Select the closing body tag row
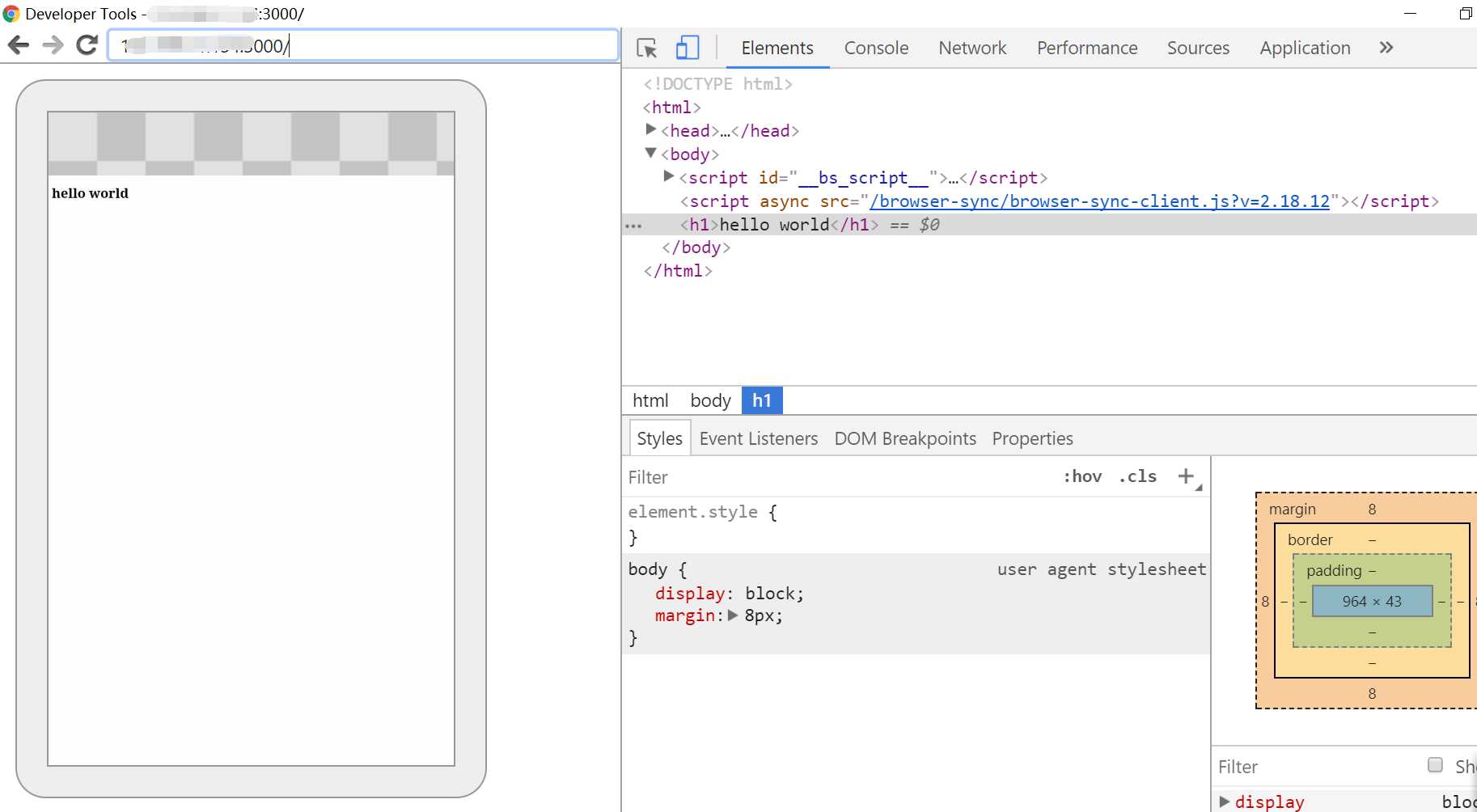 696,247
